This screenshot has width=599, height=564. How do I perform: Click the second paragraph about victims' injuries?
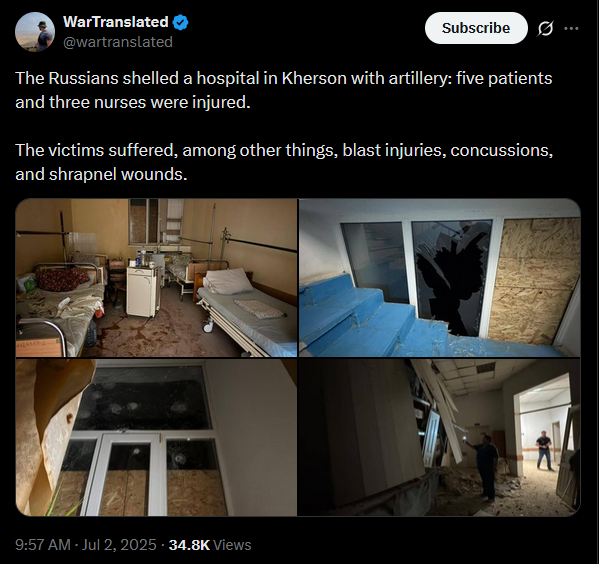tap(284, 162)
